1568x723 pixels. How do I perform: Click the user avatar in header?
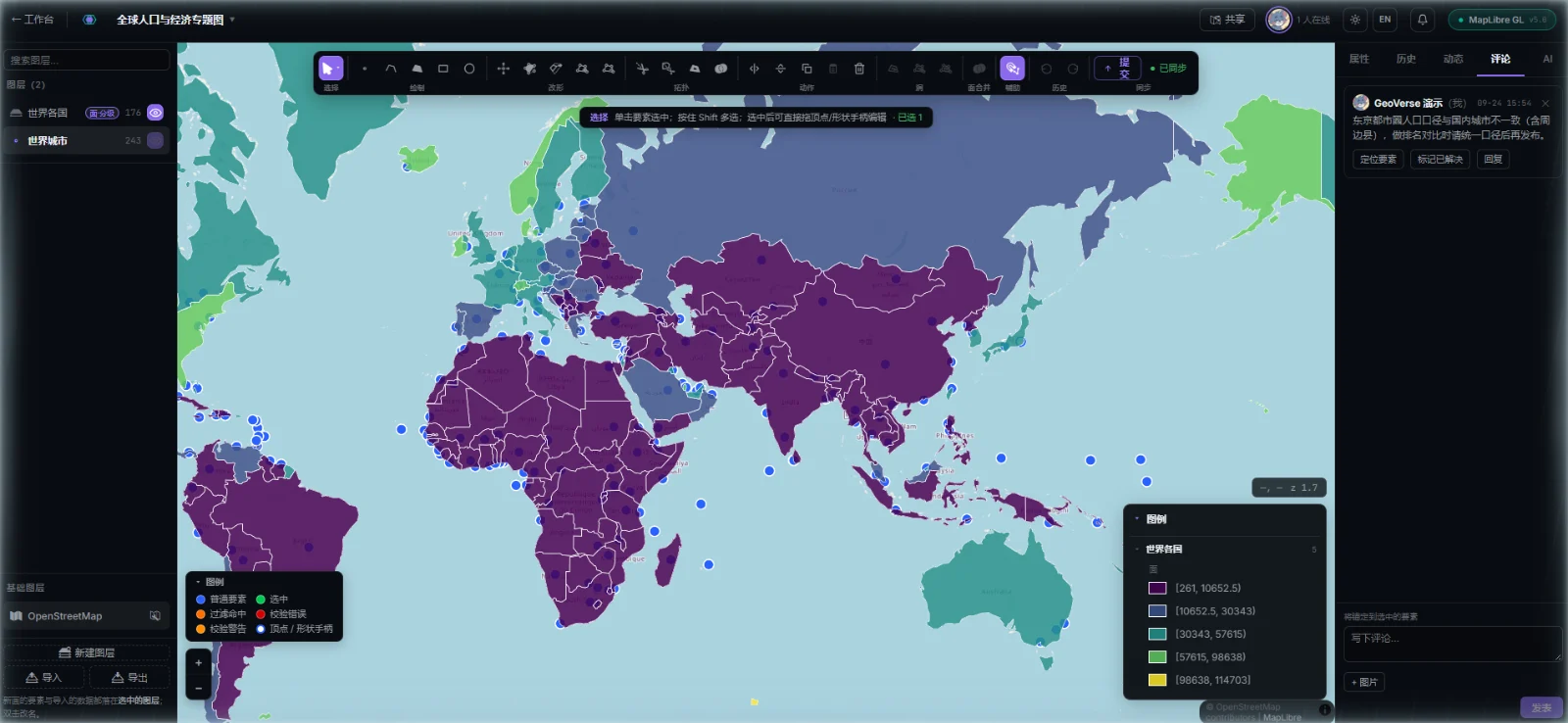click(x=1278, y=20)
